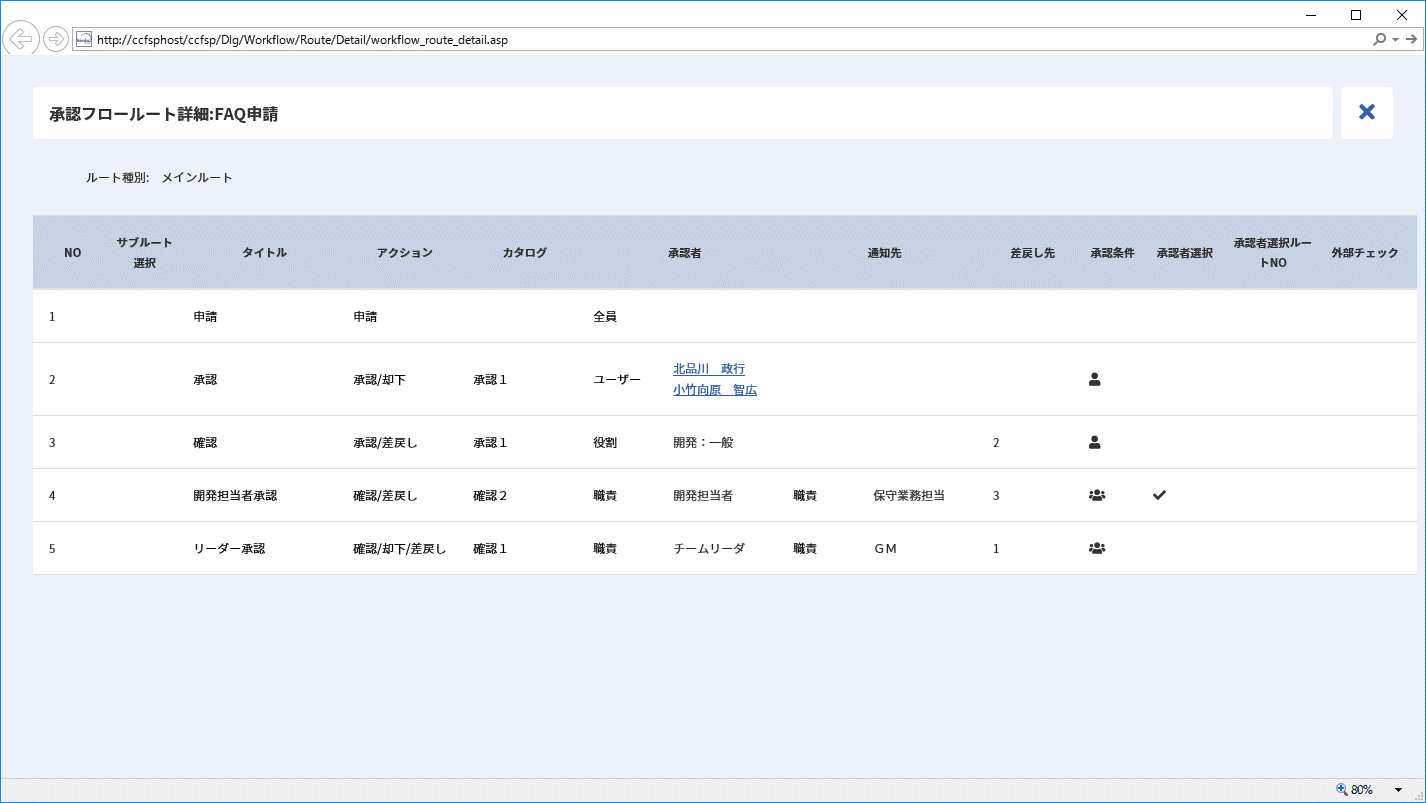This screenshot has width=1426, height=803.
Task: Click the 開発担当者承認 title cell
Action: 235,495
